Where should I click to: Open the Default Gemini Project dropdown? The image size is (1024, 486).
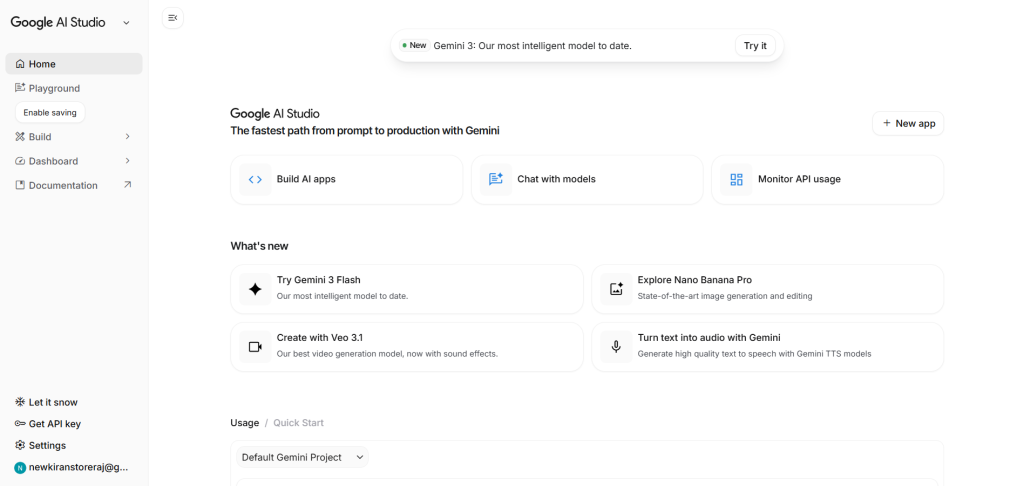pyautogui.click(x=303, y=457)
